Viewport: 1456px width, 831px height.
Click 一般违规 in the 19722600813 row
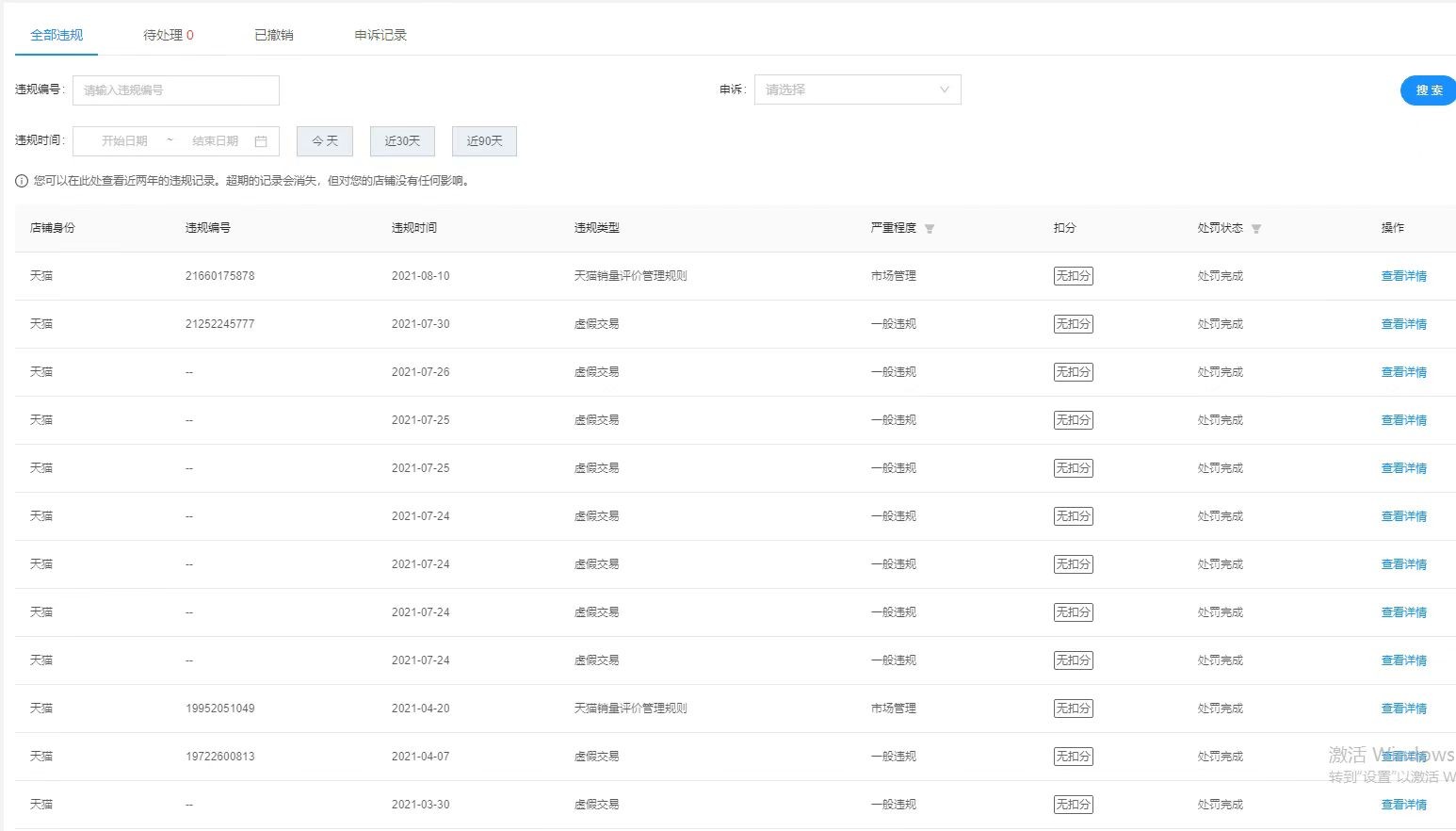tap(893, 757)
